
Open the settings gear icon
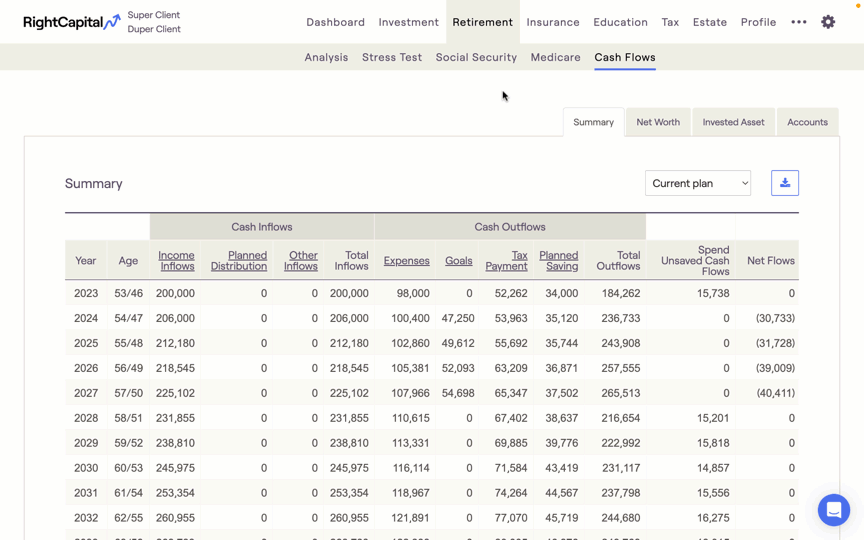[x=828, y=22]
